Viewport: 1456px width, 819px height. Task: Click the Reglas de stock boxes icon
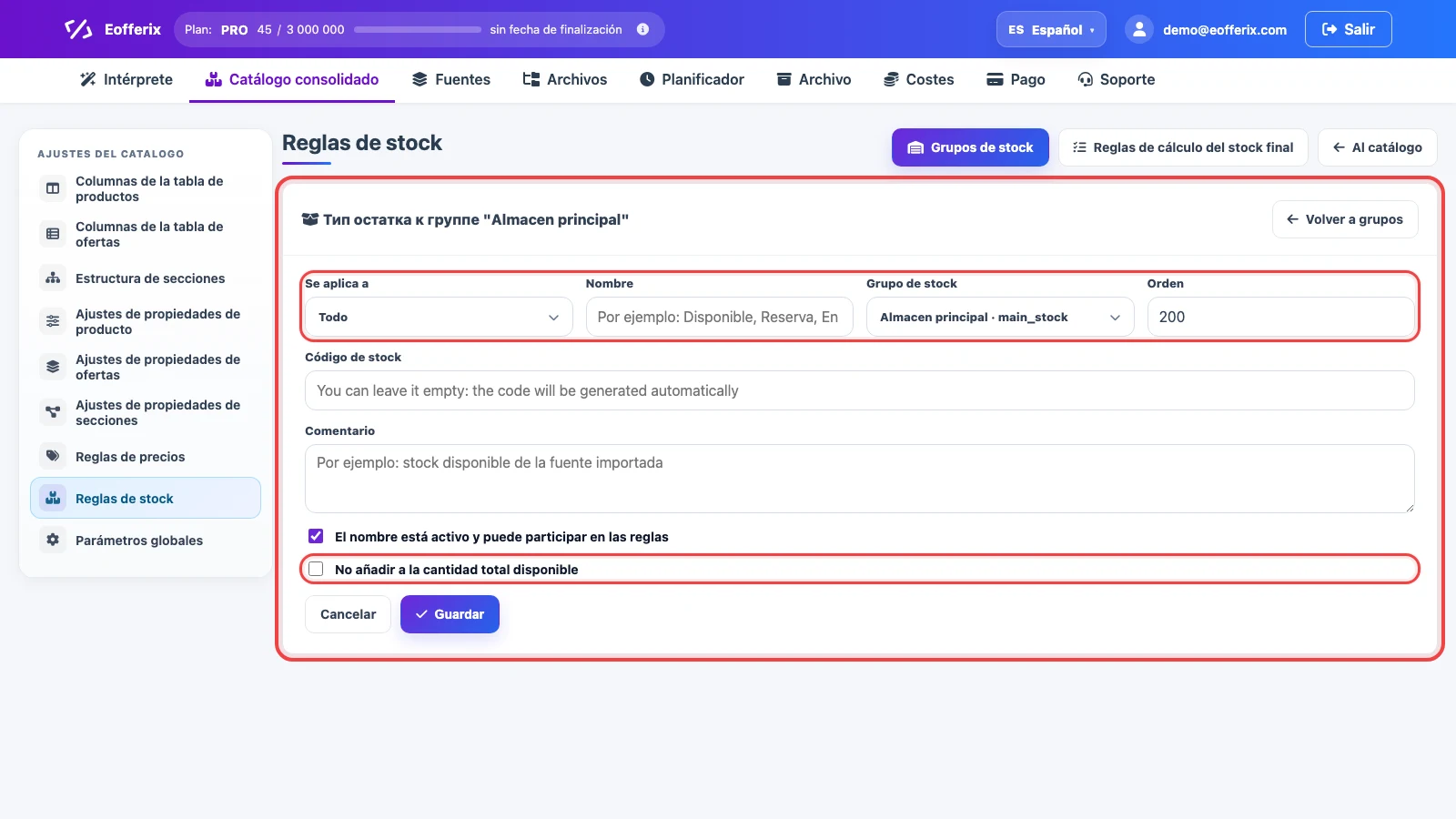pyautogui.click(x=53, y=498)
